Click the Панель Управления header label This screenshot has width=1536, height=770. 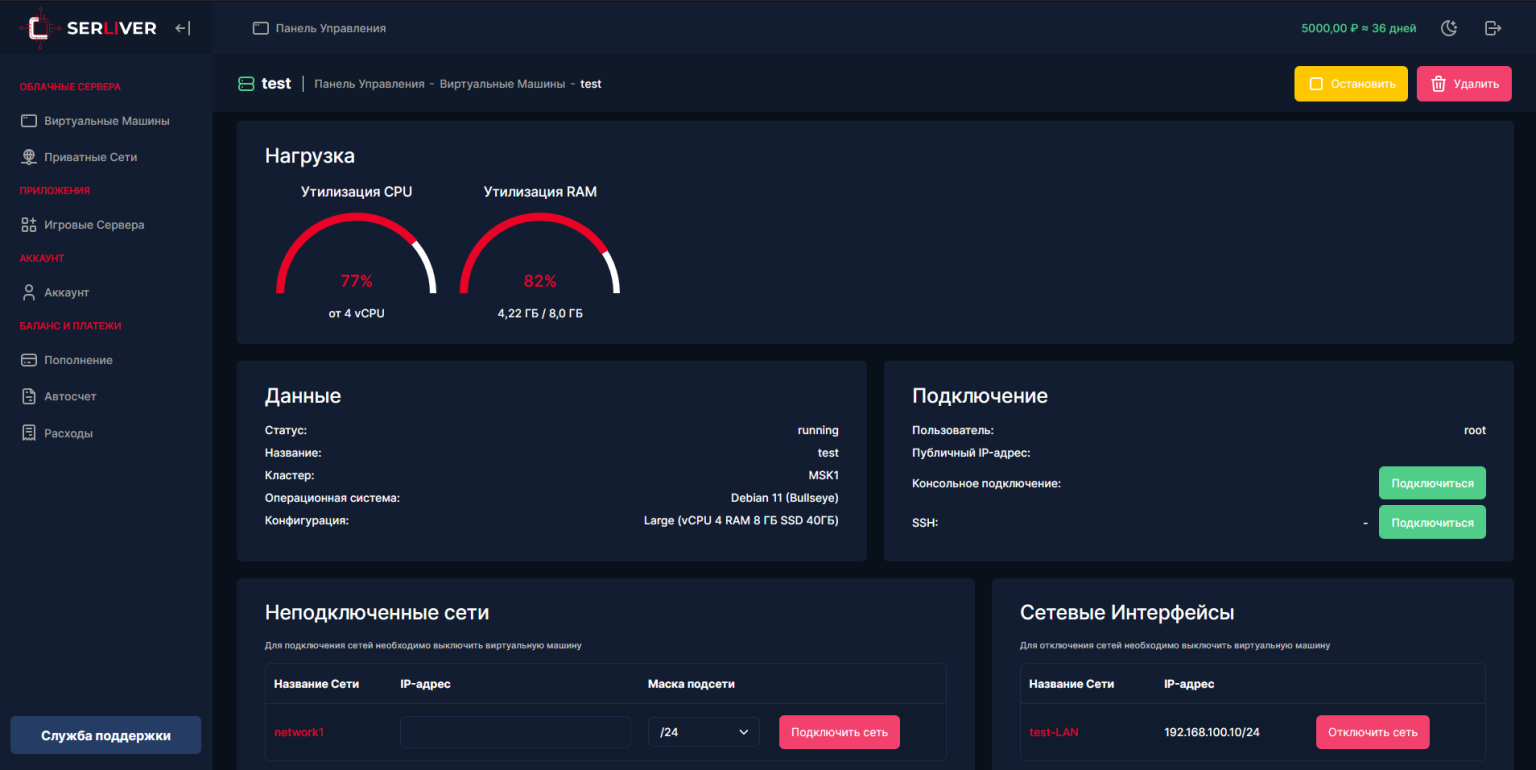coord(331,28)
